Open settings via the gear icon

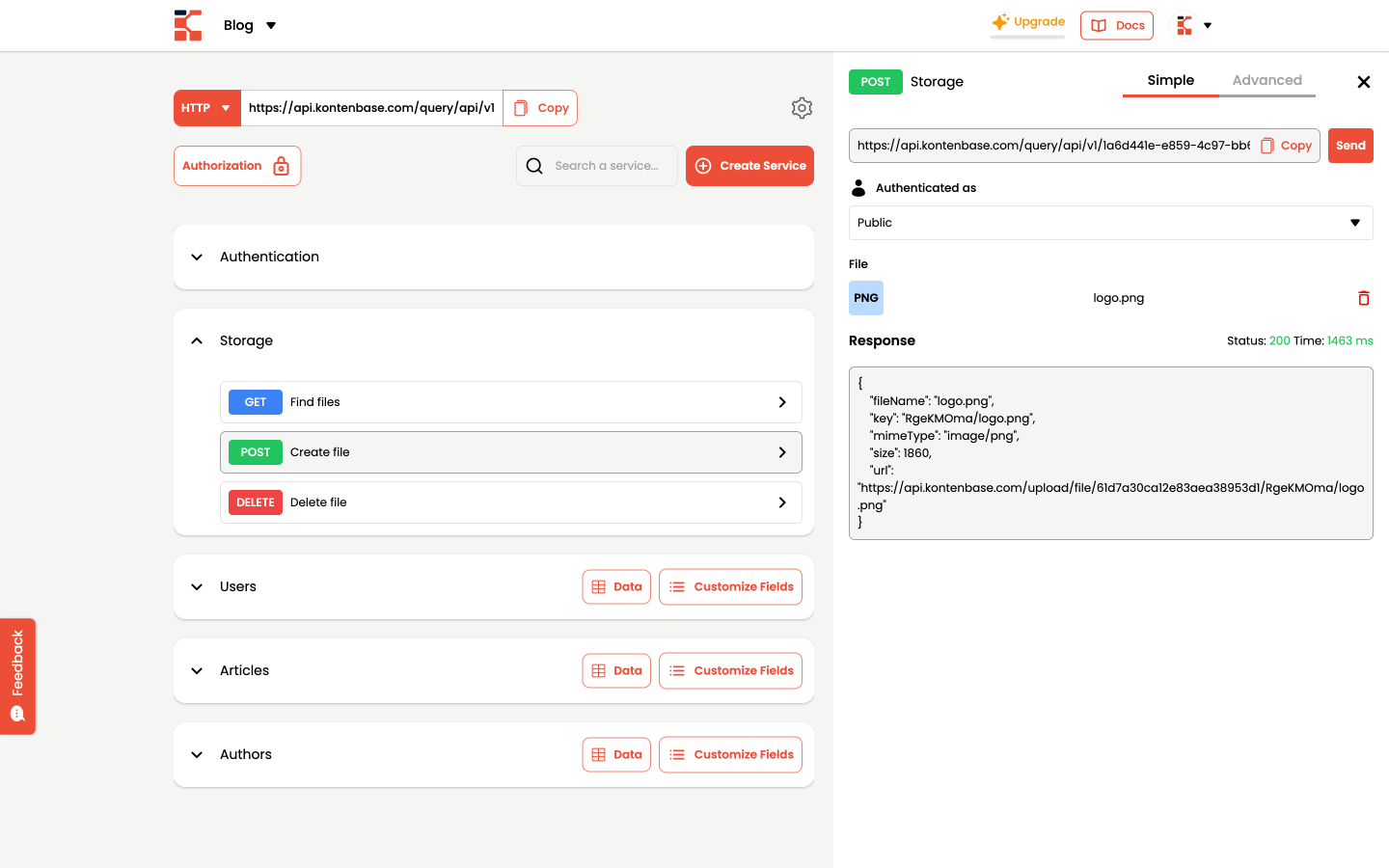point(802,108)
